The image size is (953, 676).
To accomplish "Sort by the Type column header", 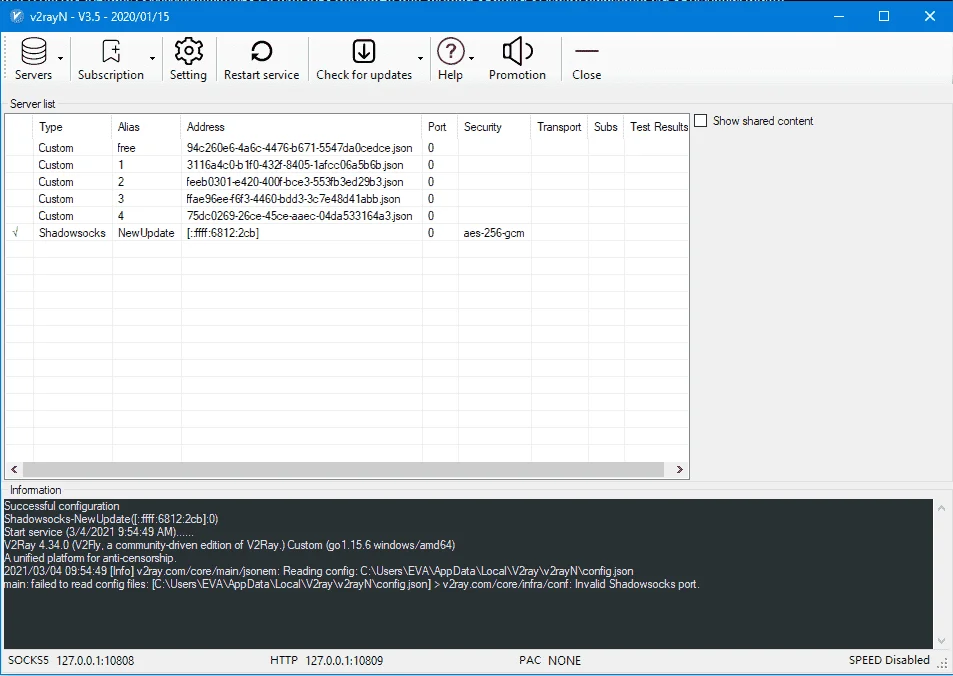I will pos(72,126).
